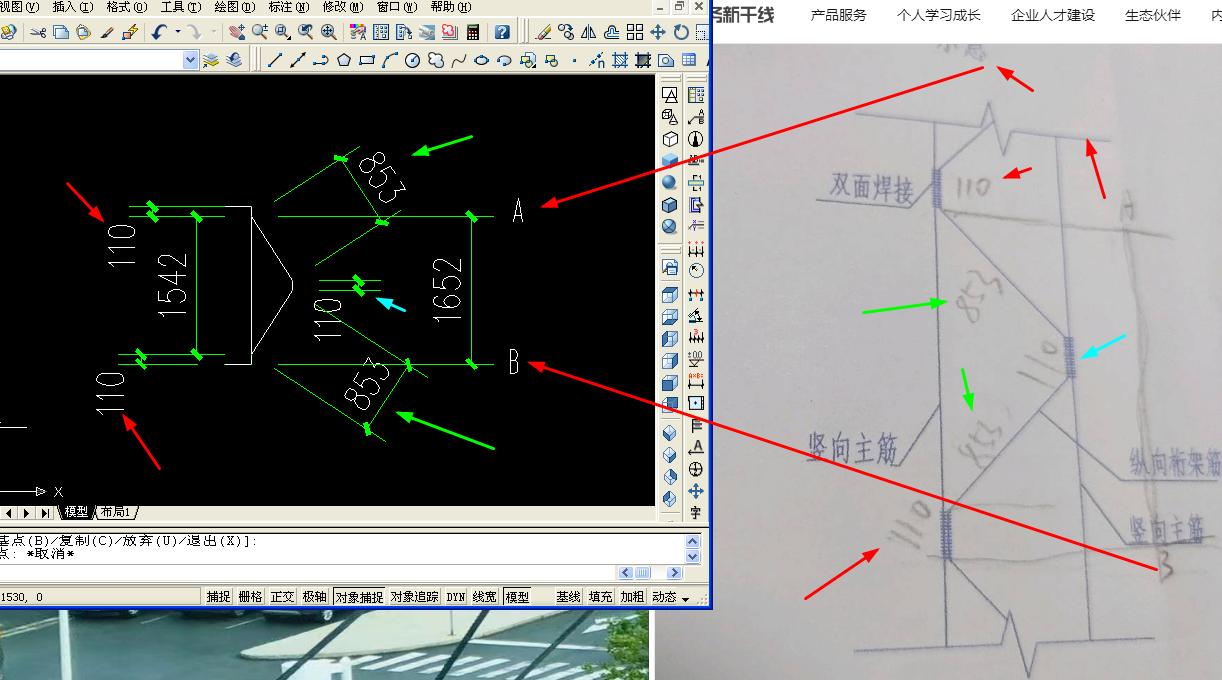Viewport: 1222px width, 680px height.
Task: Toggle 线宽 lineweight display in status bar
Action: 485,597
